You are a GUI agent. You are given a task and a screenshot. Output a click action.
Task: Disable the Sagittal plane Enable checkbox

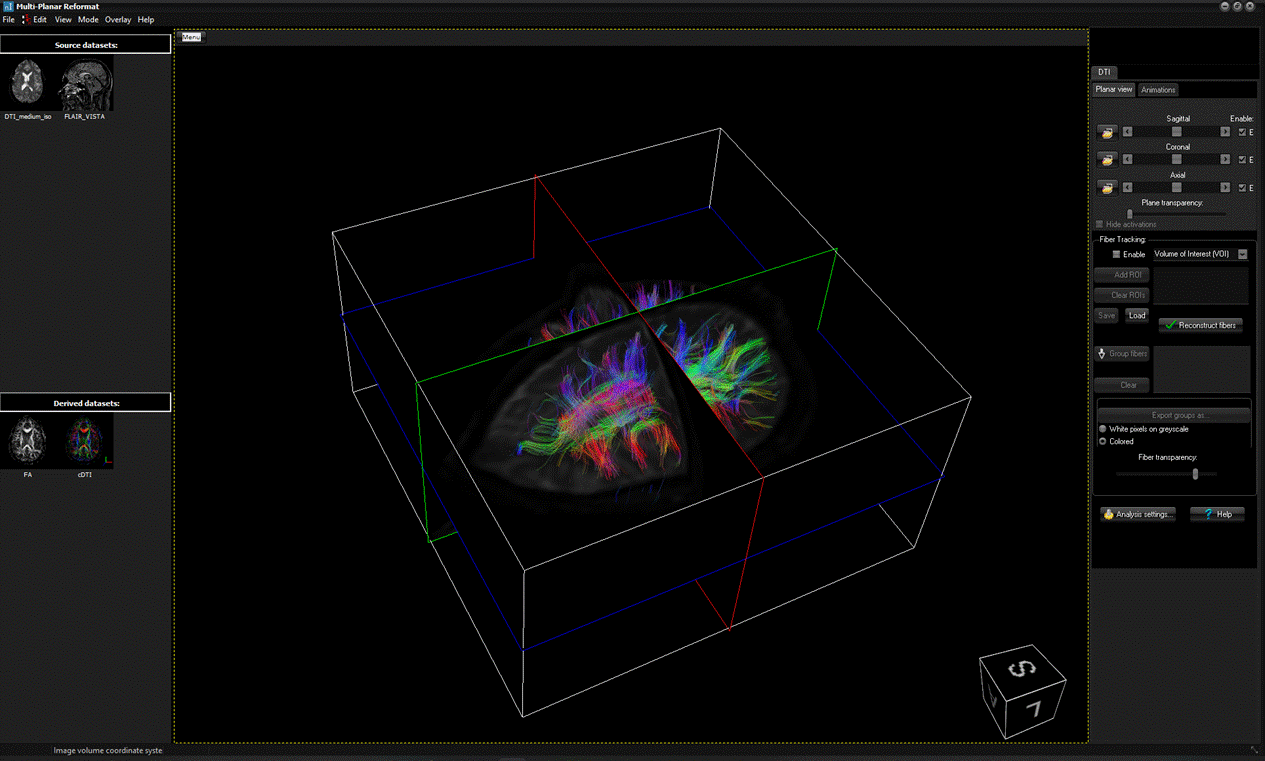tap(1242, 132)
